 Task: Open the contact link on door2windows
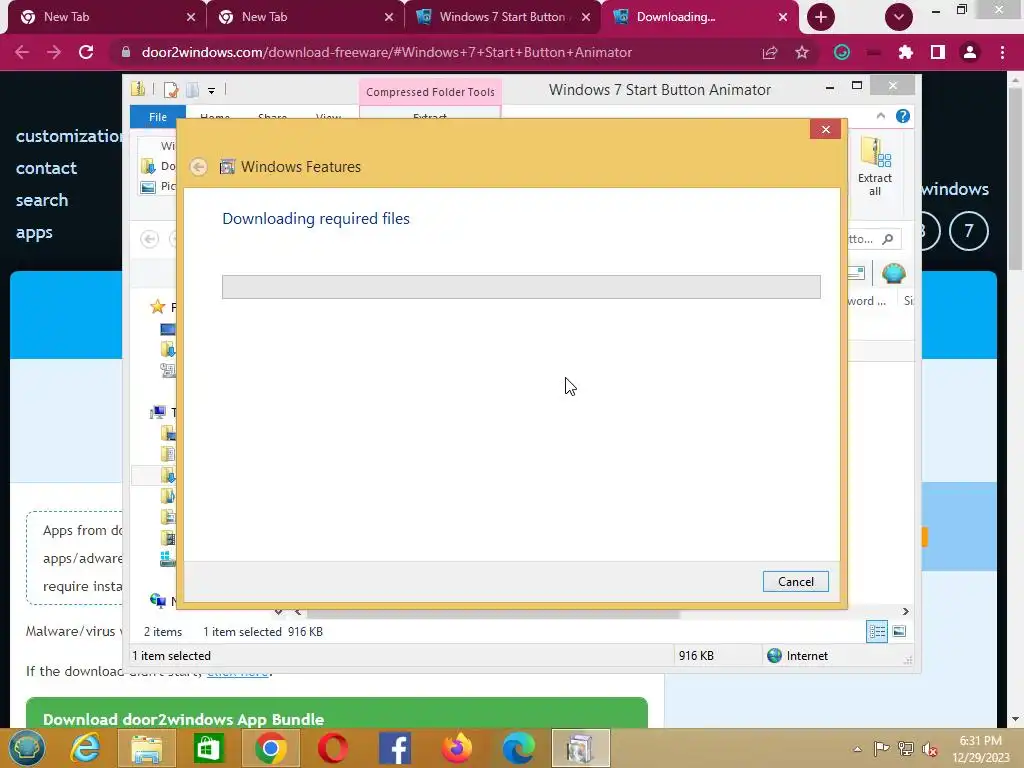[x=46, y=168]
